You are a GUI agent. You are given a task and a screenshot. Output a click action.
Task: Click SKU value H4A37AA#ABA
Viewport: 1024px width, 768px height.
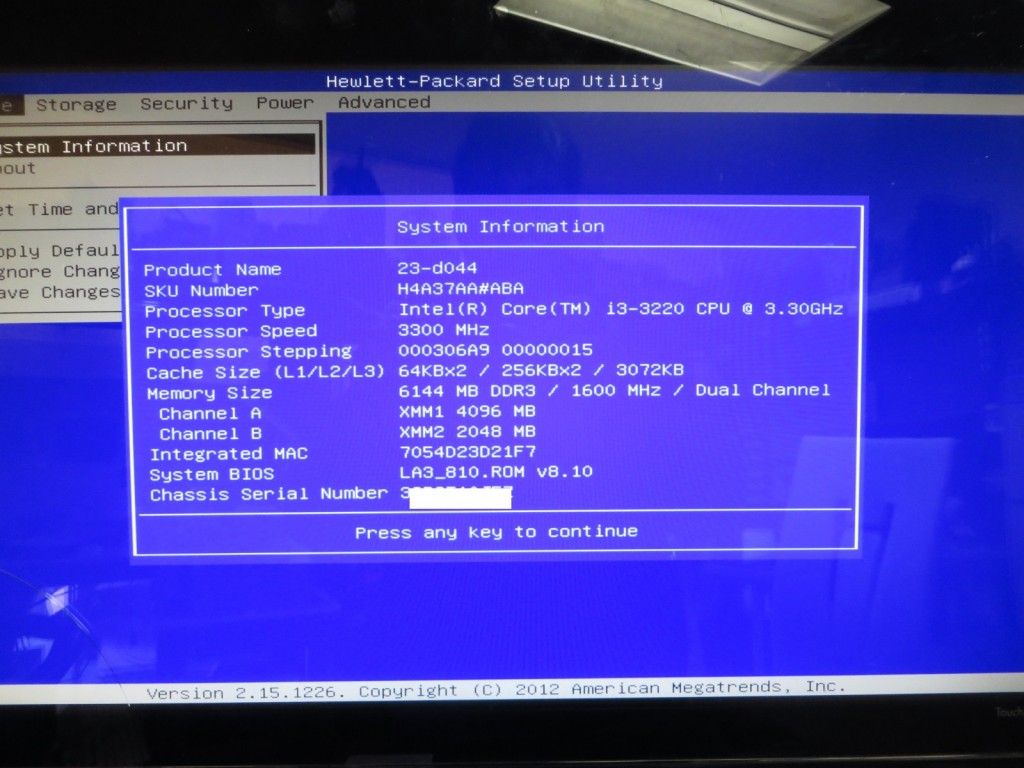(460, 288)
